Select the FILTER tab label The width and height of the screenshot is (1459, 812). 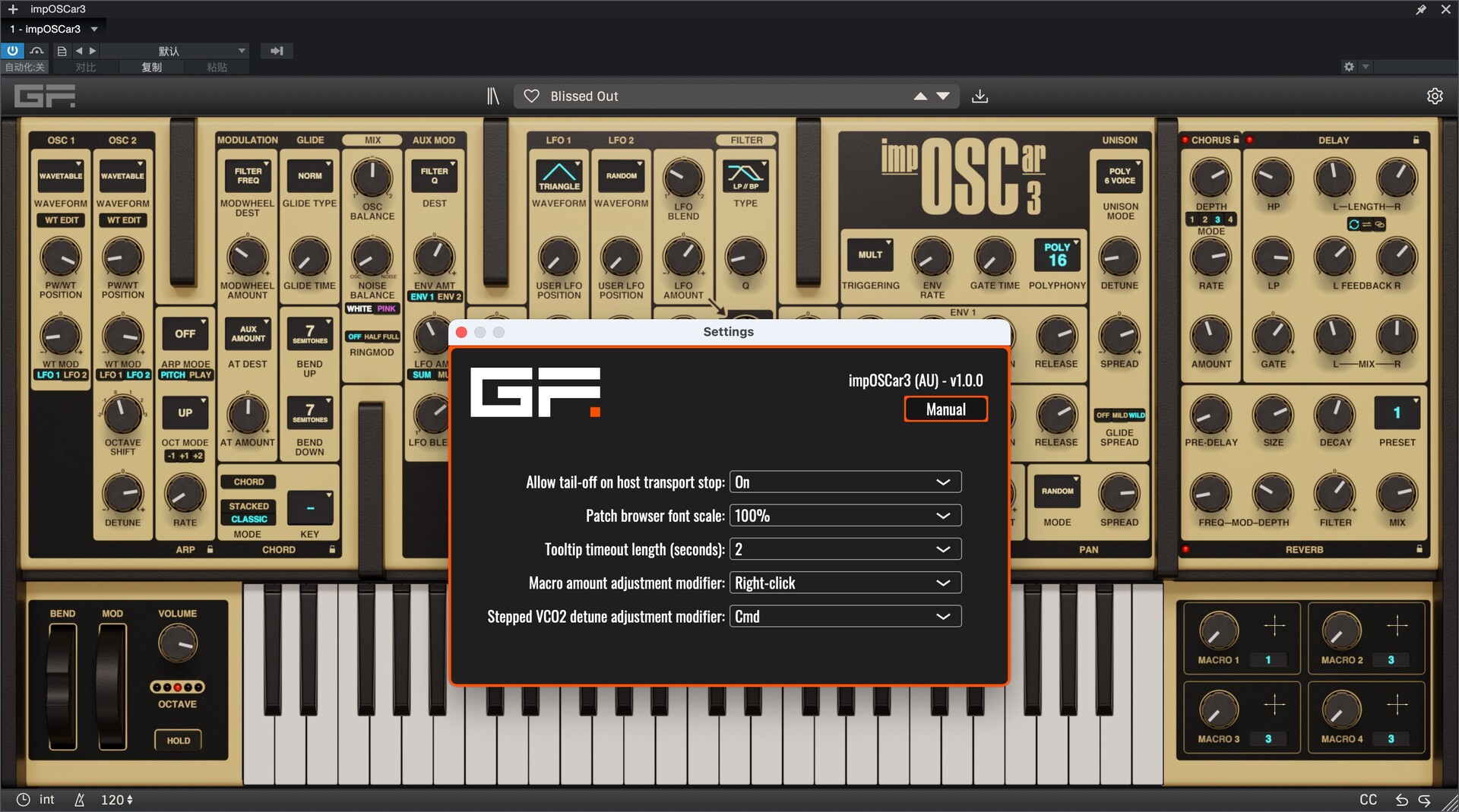746,140
